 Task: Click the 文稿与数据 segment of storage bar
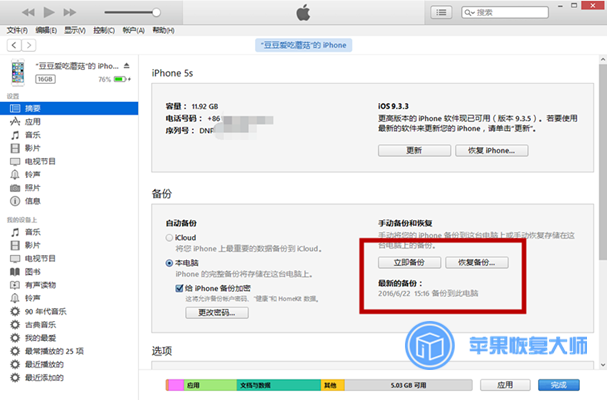(x=279, y=385)
